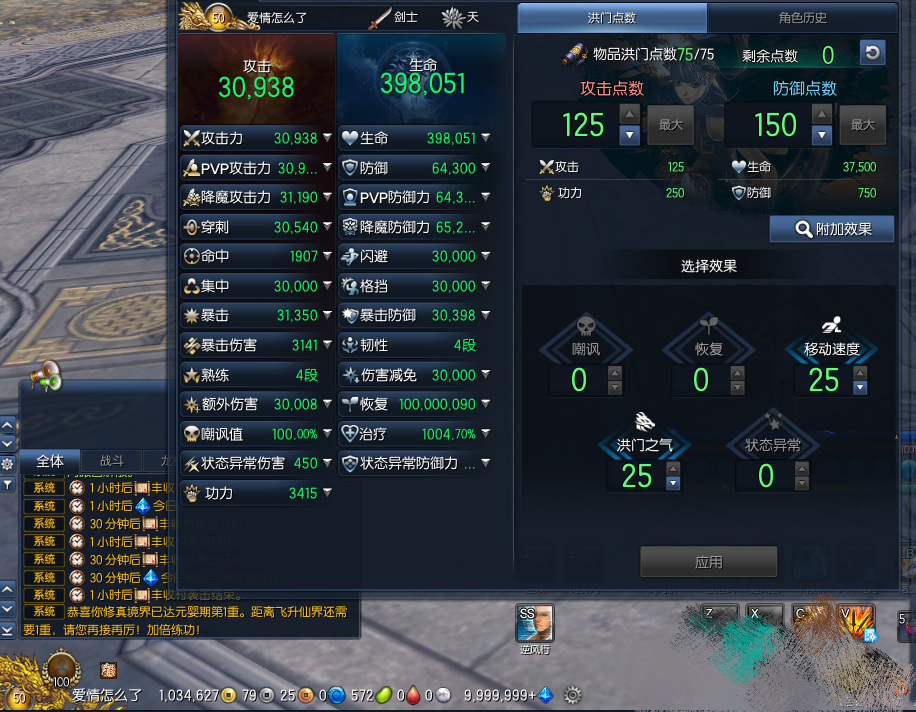The height and width of the screenshot is (712, 916).
Task: Switch to the 角色历史 tab
Action: [802, 18]
